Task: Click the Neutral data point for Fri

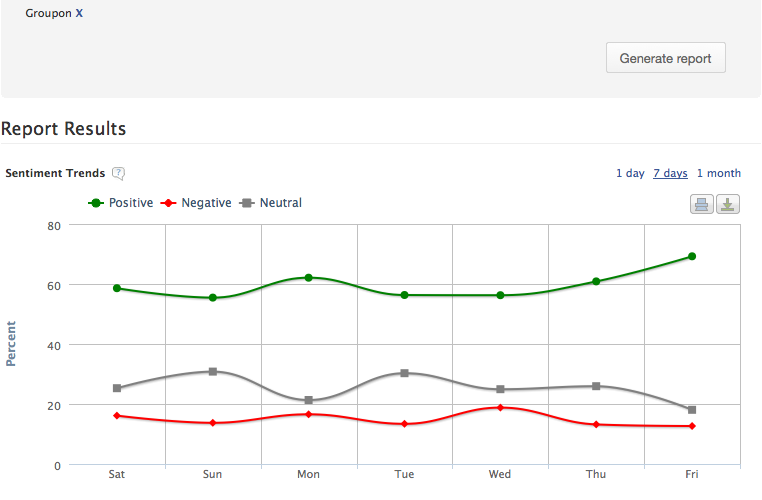Action: pos(692,410)
